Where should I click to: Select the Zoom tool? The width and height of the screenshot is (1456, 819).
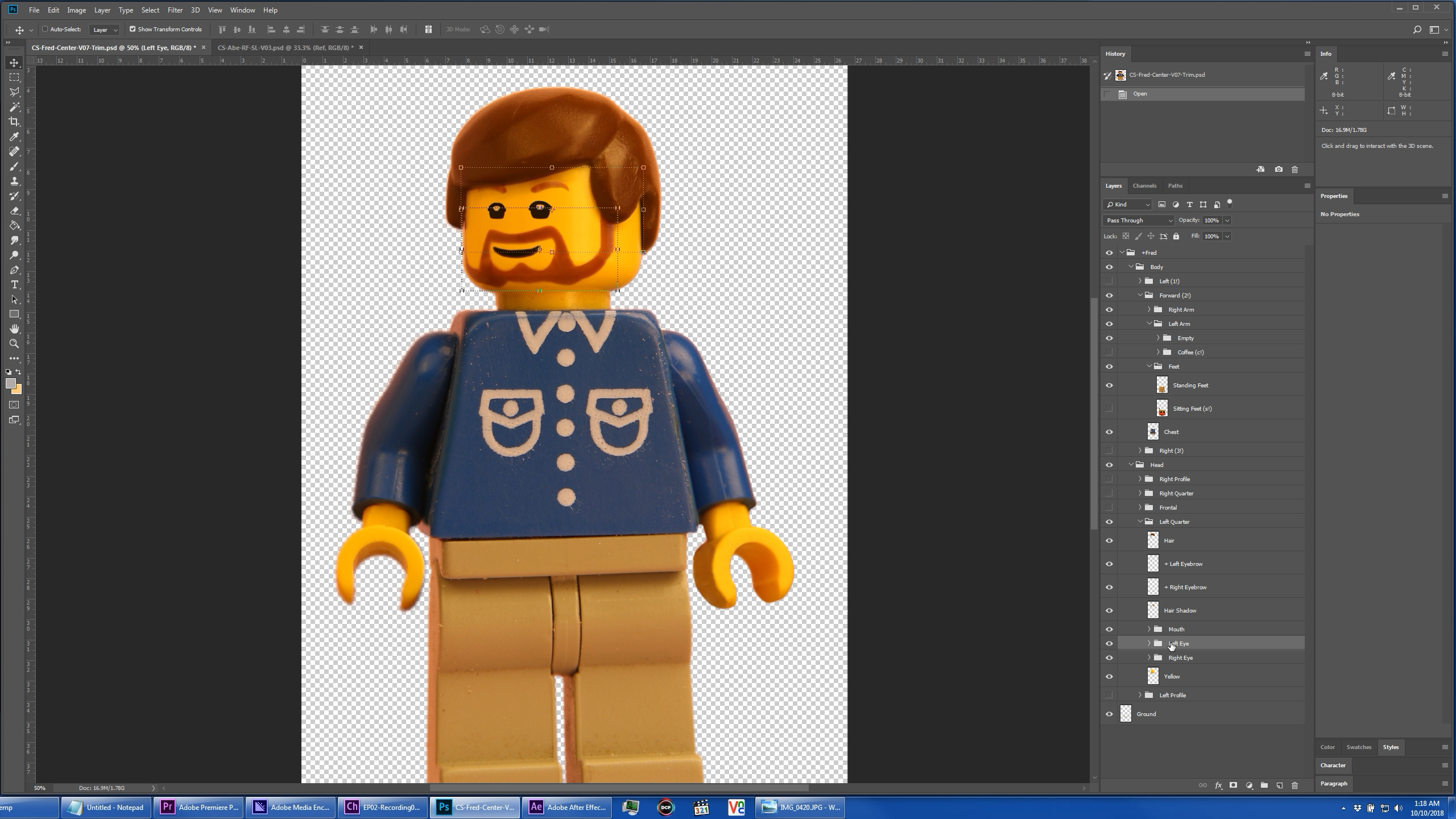coord(14,344)
